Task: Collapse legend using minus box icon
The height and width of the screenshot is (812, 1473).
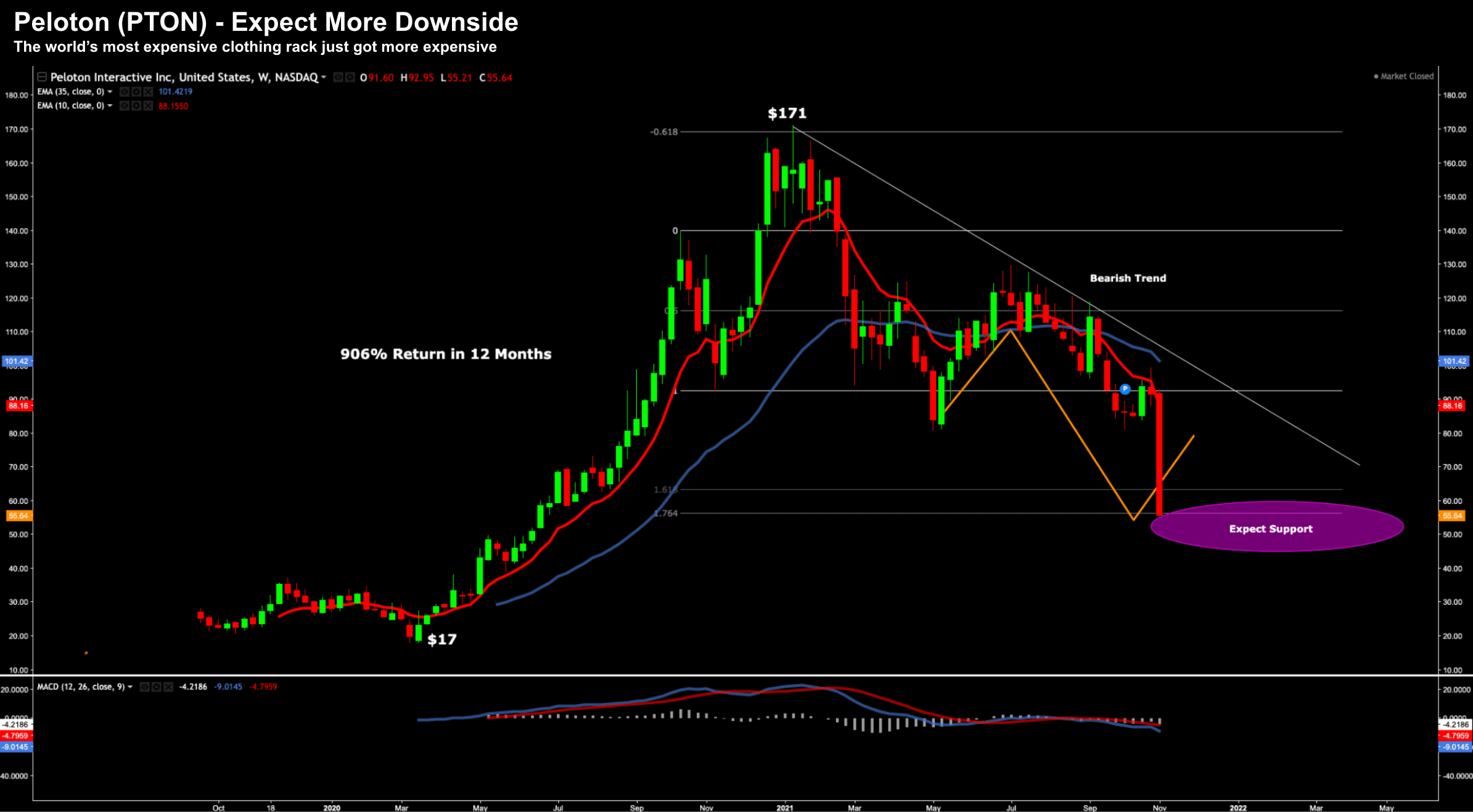Action: tap(42, 77)
